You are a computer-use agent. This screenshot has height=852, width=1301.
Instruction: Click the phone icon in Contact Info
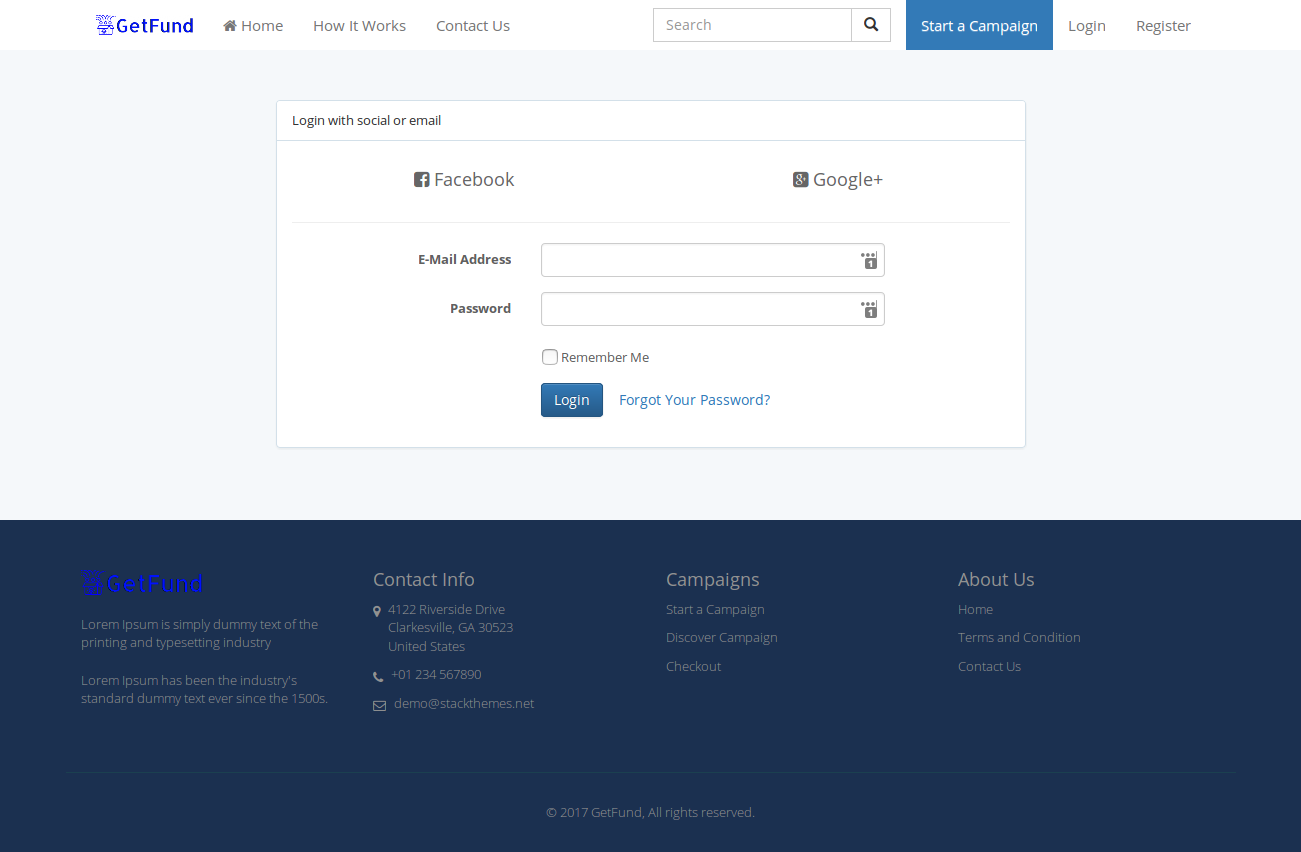click(378, 676)
